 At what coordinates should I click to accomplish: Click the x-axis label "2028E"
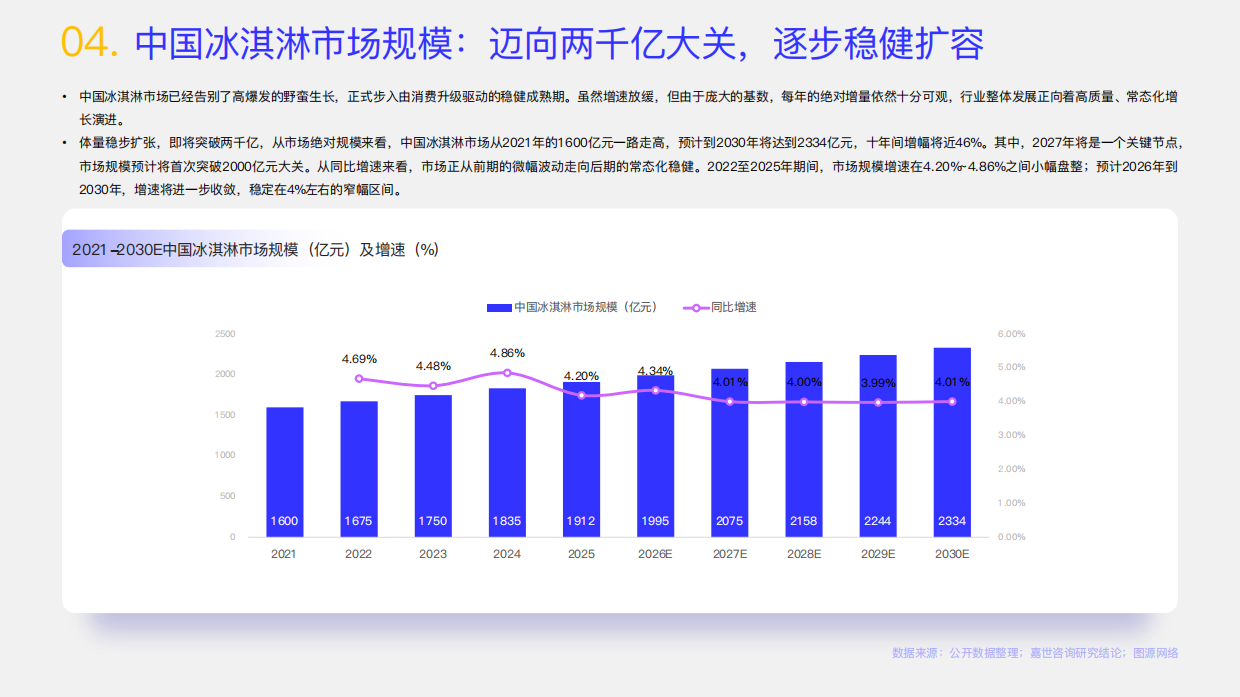pos(804,554)
